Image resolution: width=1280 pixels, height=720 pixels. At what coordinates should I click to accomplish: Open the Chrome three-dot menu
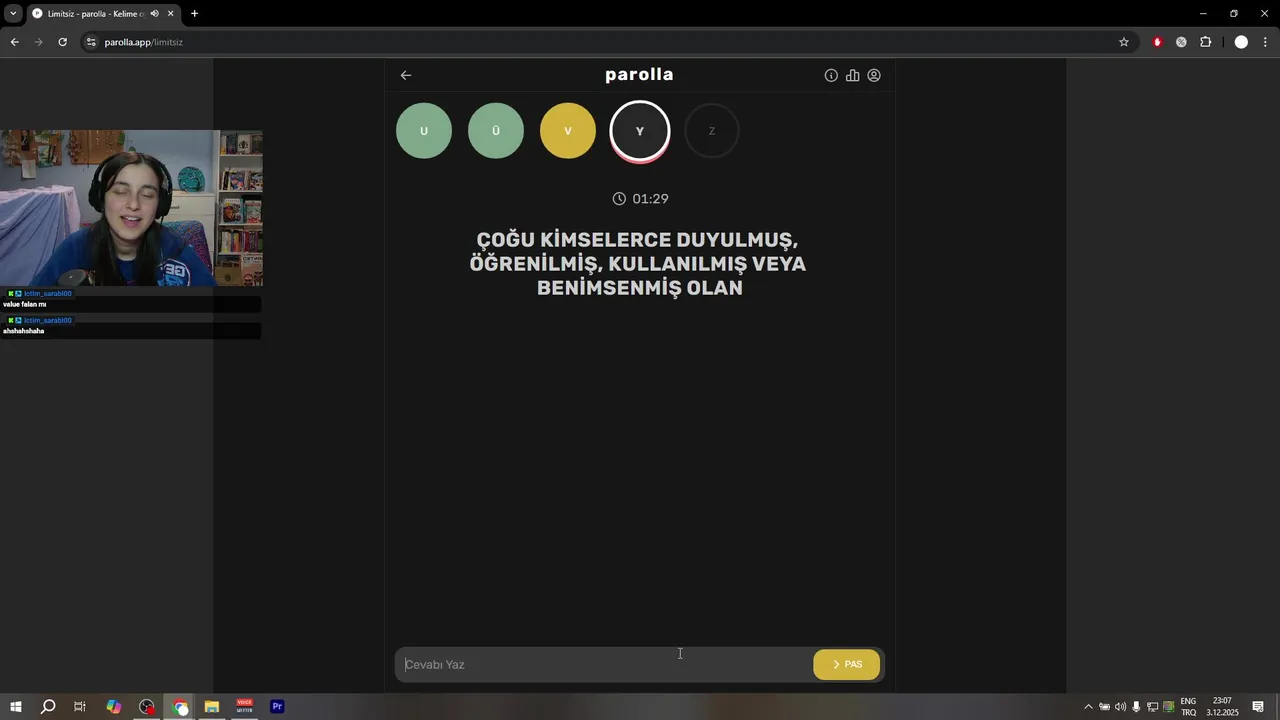pos(1266,42)
